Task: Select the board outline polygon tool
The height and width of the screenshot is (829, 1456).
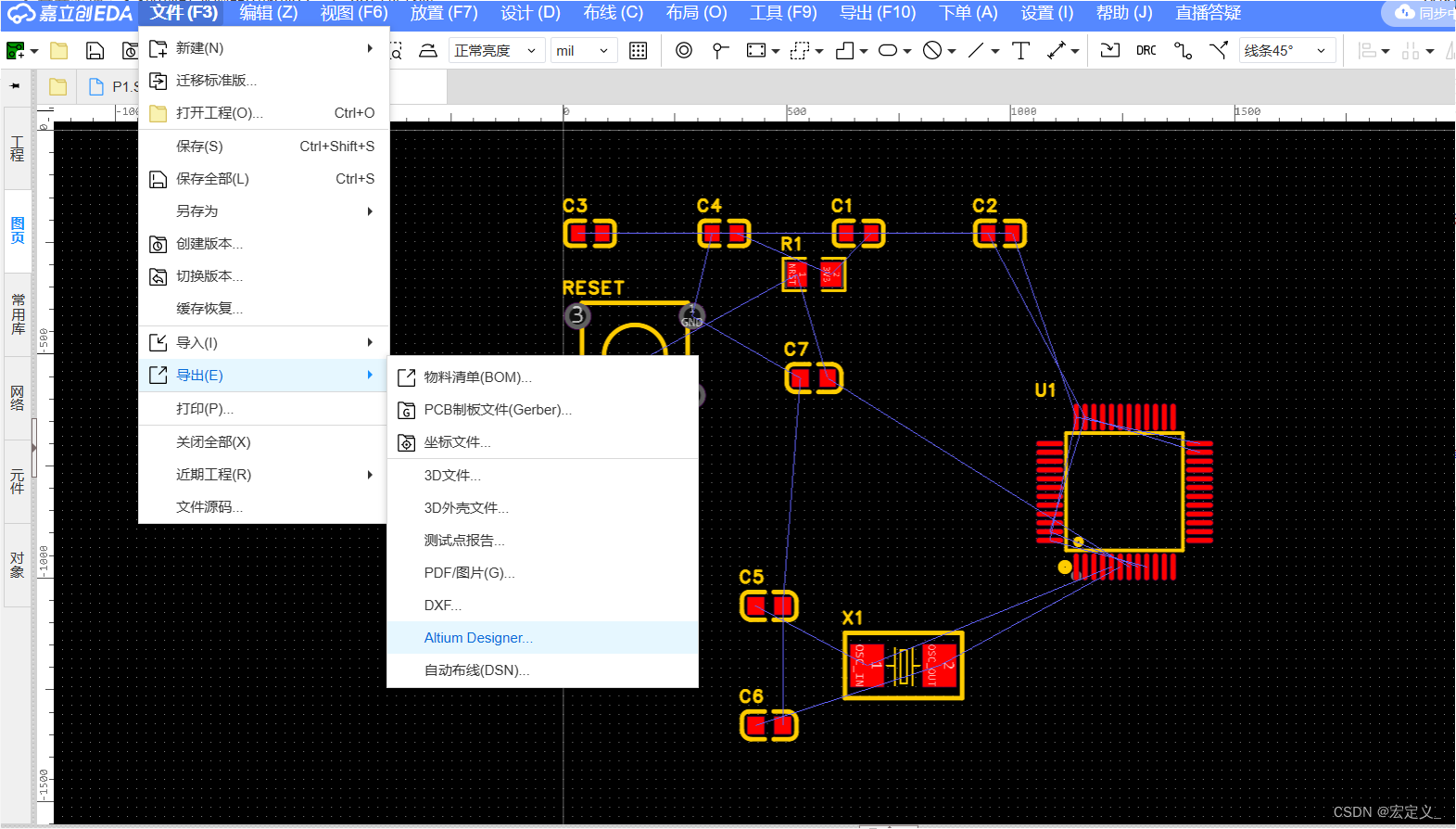Action: (844, 50)
